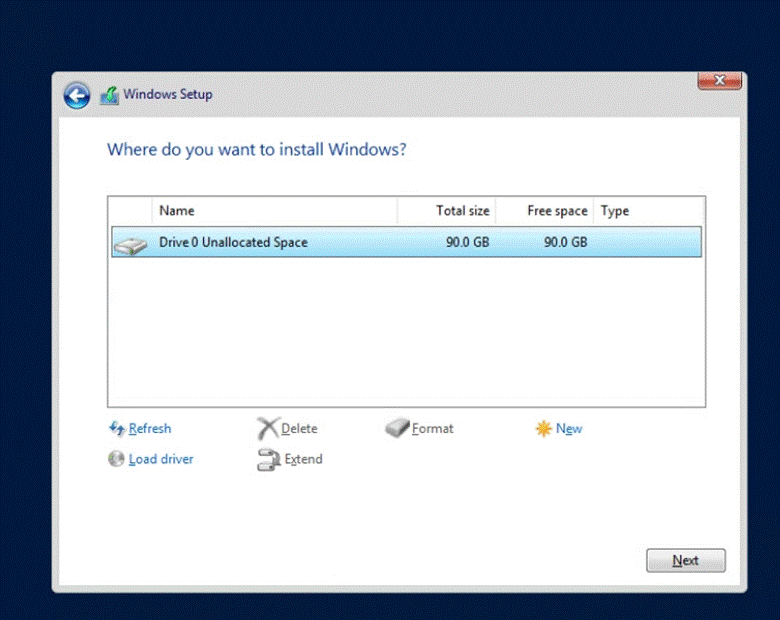Choose the Extend option text
The width and height of the screenshot is (780, 620).
click(x=303, y=459)
